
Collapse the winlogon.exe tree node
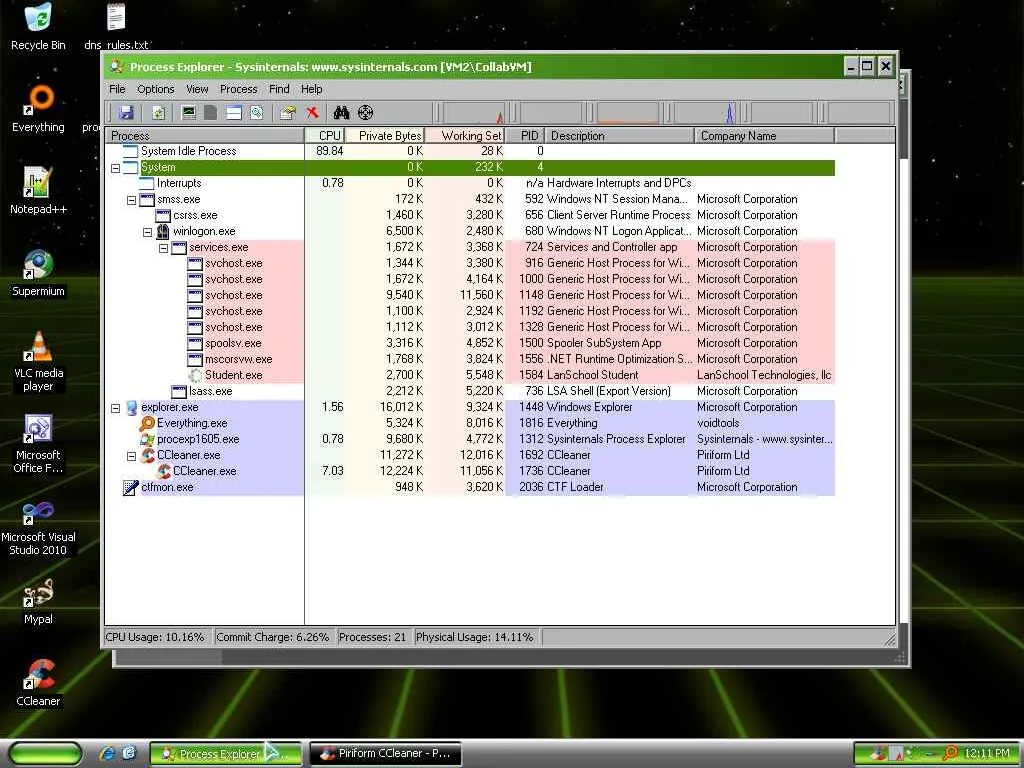pyautogui.click(x=148, y=232)
